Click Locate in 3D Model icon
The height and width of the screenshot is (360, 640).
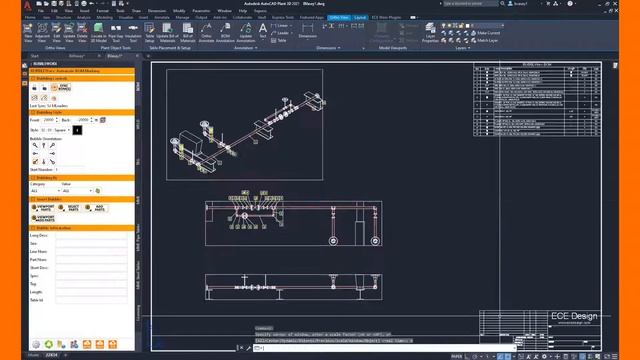click(x=98, y=33)
